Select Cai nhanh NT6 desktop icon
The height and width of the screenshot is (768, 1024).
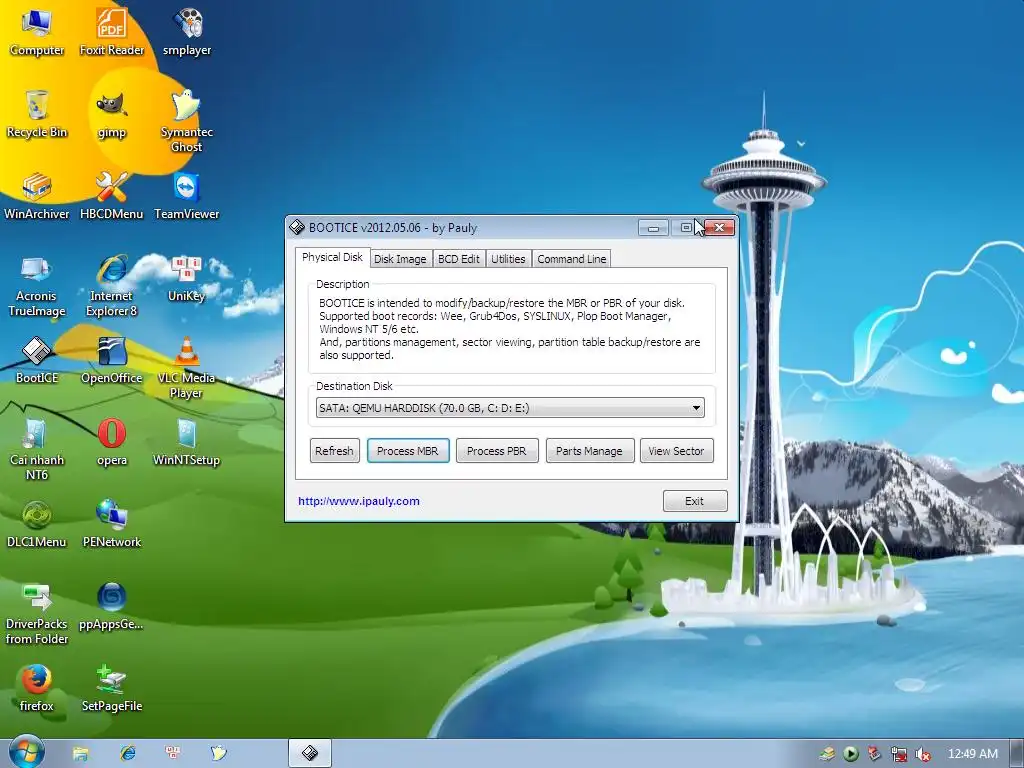[x=37, y=450]
